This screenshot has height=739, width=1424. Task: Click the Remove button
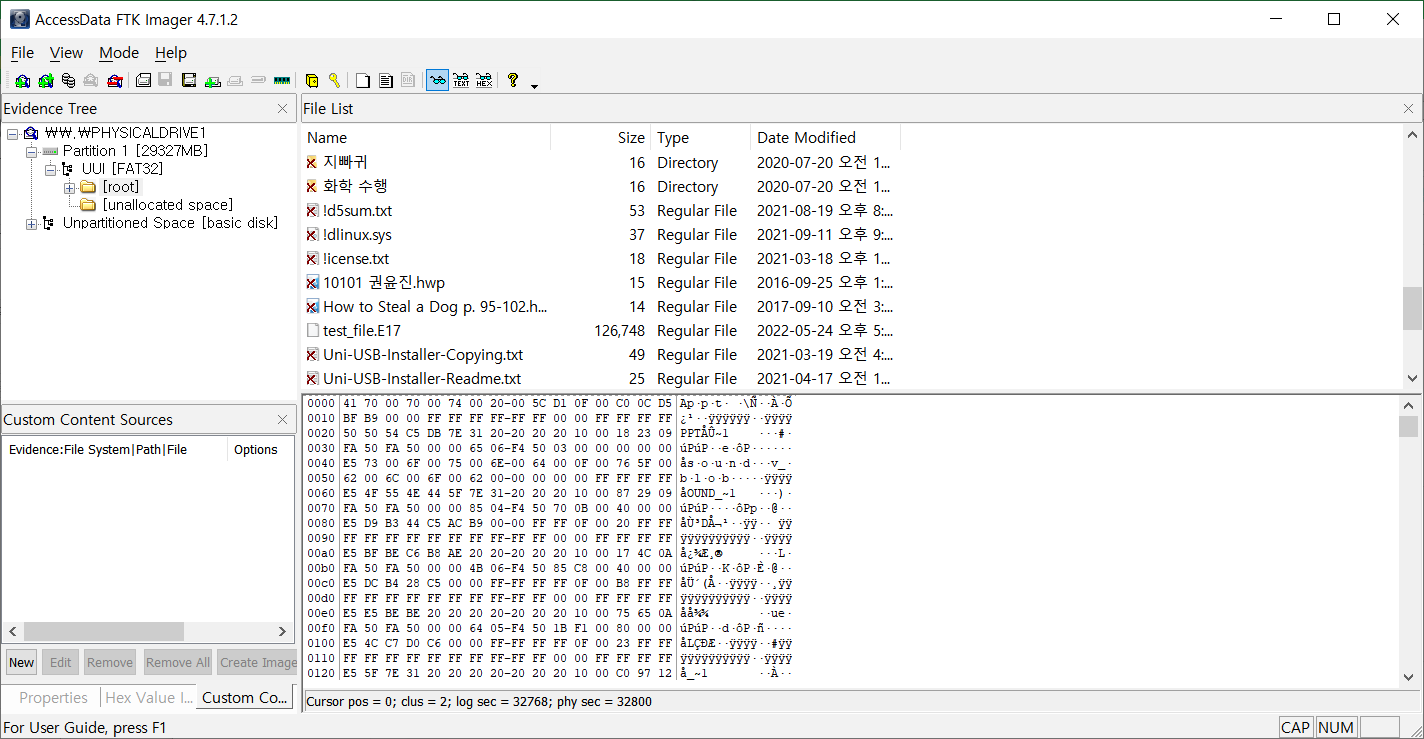click(x=110, y=662)
